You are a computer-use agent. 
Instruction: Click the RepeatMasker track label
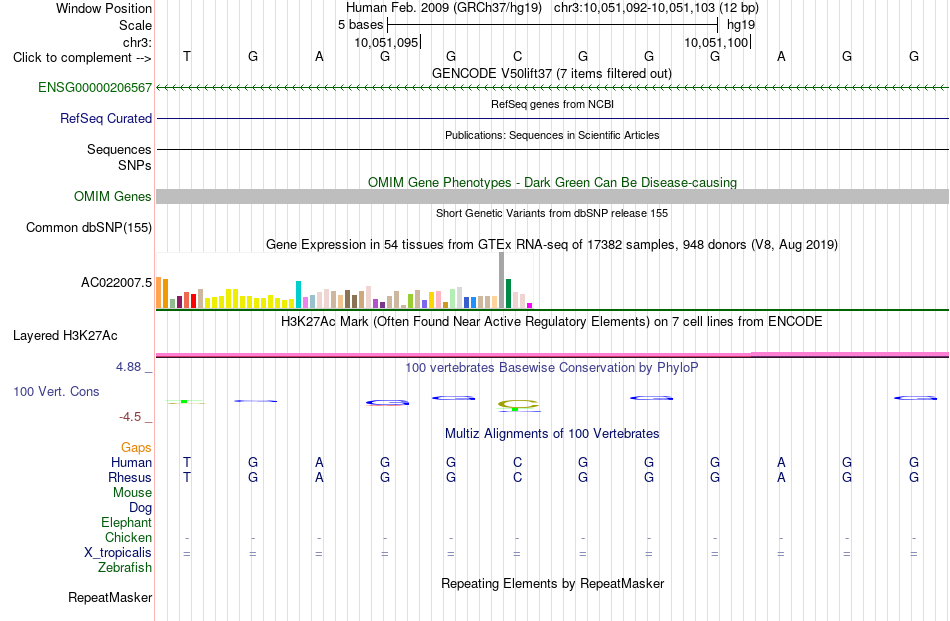[110, 597]
